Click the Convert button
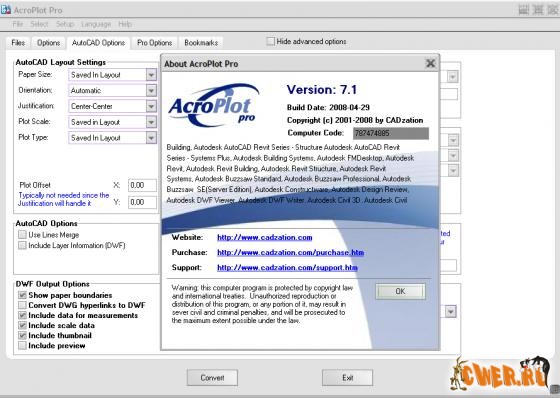This screenshot has width=560, height=398. [212, 378]
